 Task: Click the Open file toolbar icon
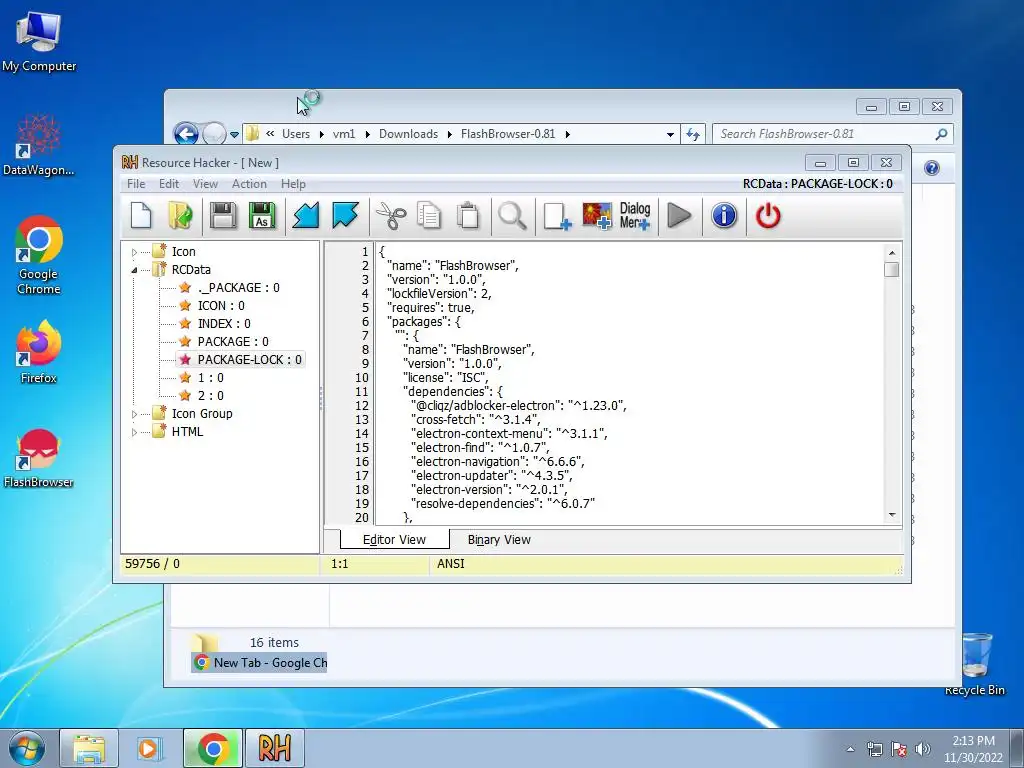pyautogui.click(x=180, y=216)
